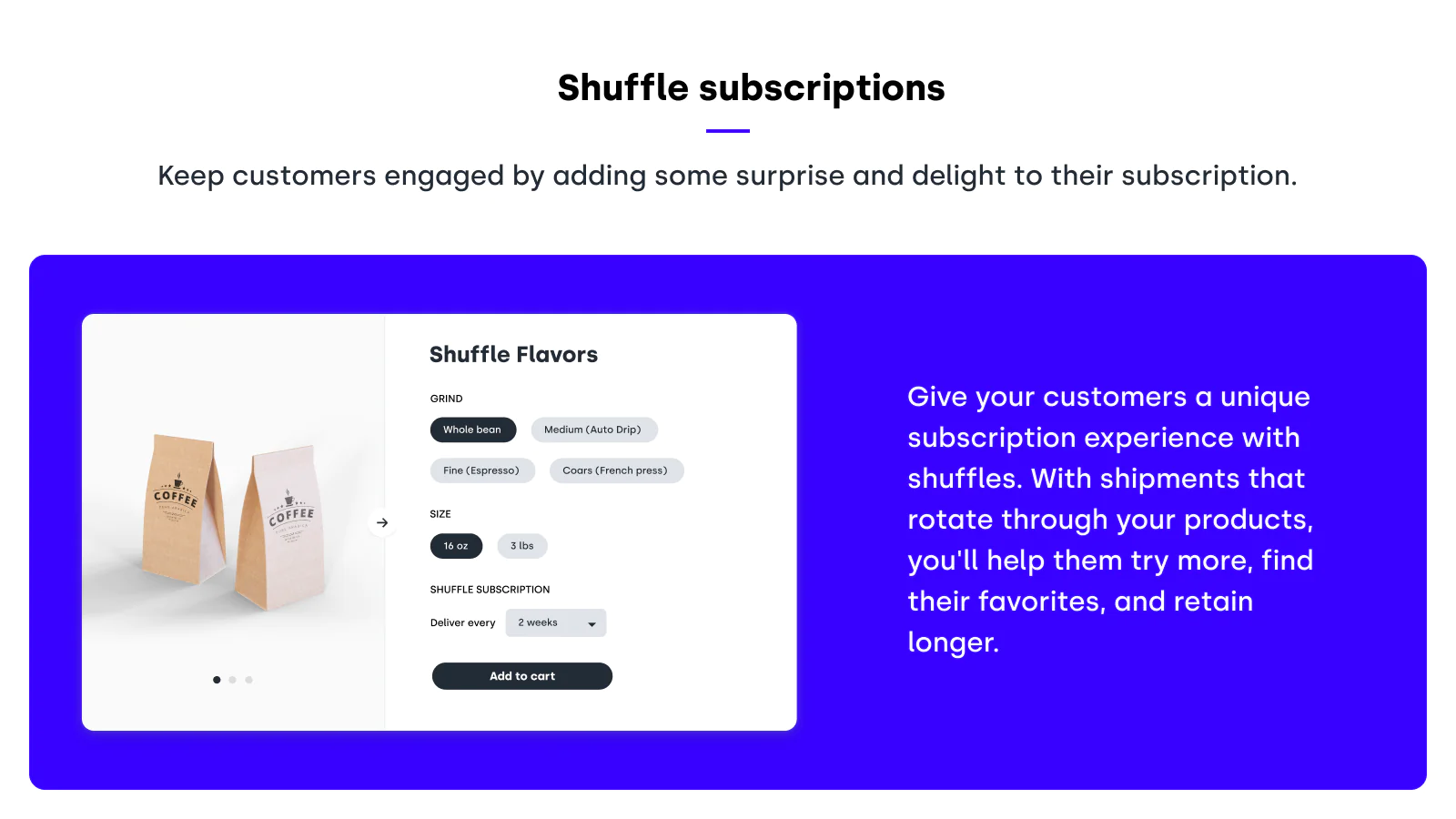1456x819 pixels.
Task: Select the Coars (French press) grind
Action: [615, 470]
